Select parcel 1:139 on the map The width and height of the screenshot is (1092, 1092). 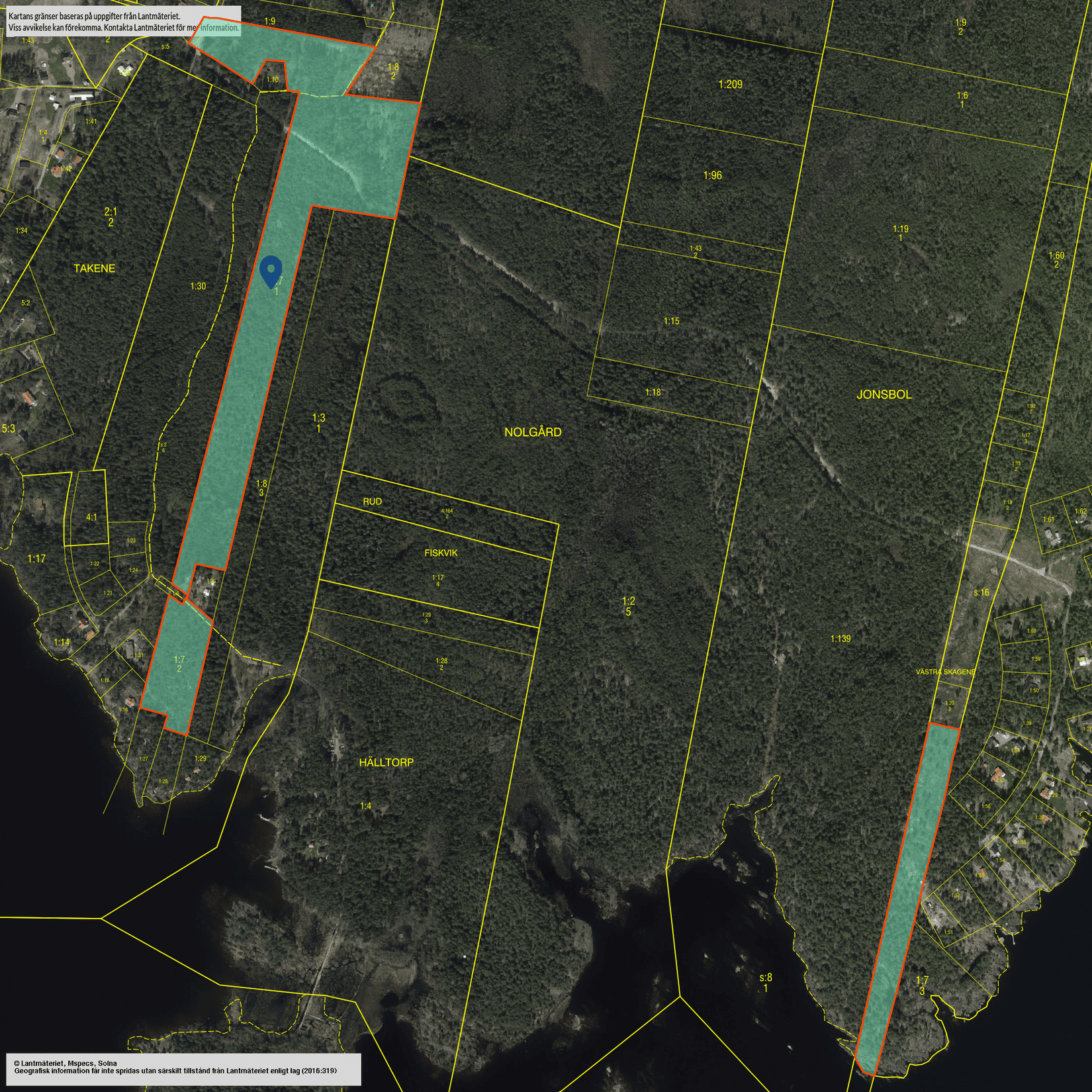tap(840, 639)
